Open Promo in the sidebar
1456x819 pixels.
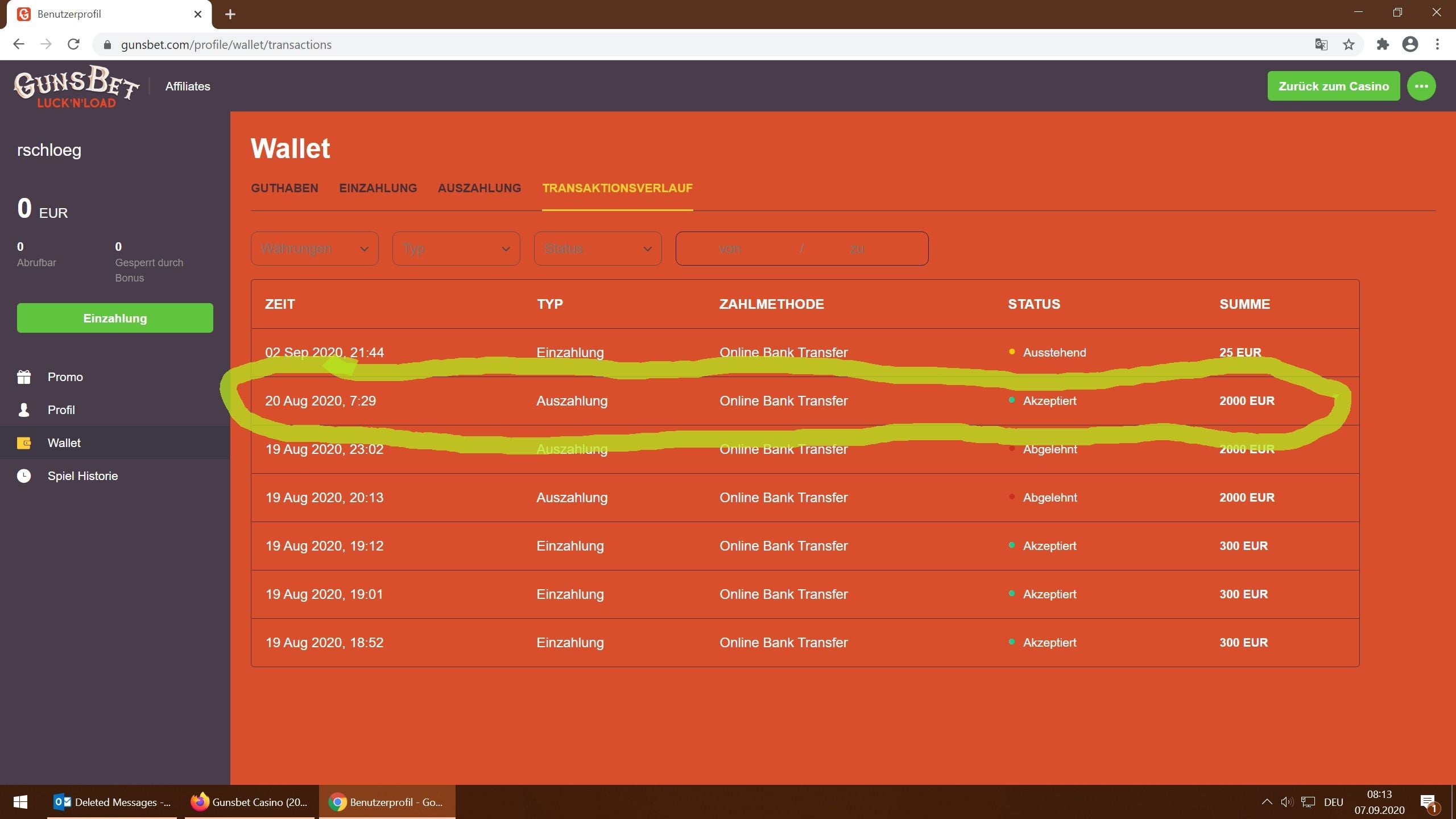115,377
